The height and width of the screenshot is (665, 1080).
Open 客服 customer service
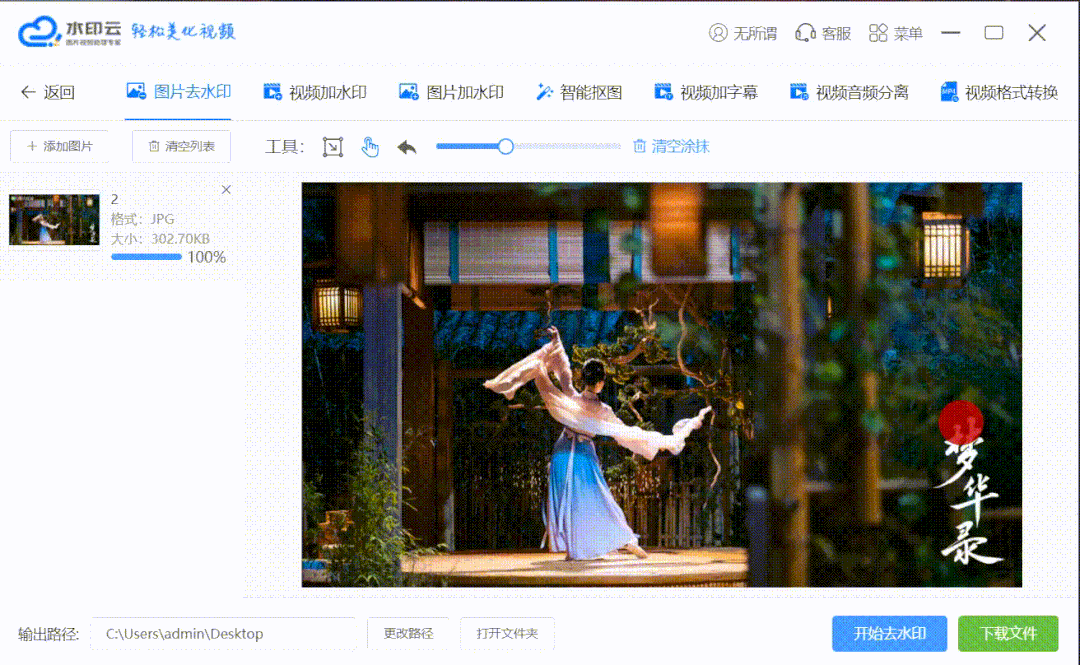click(823, 33)
